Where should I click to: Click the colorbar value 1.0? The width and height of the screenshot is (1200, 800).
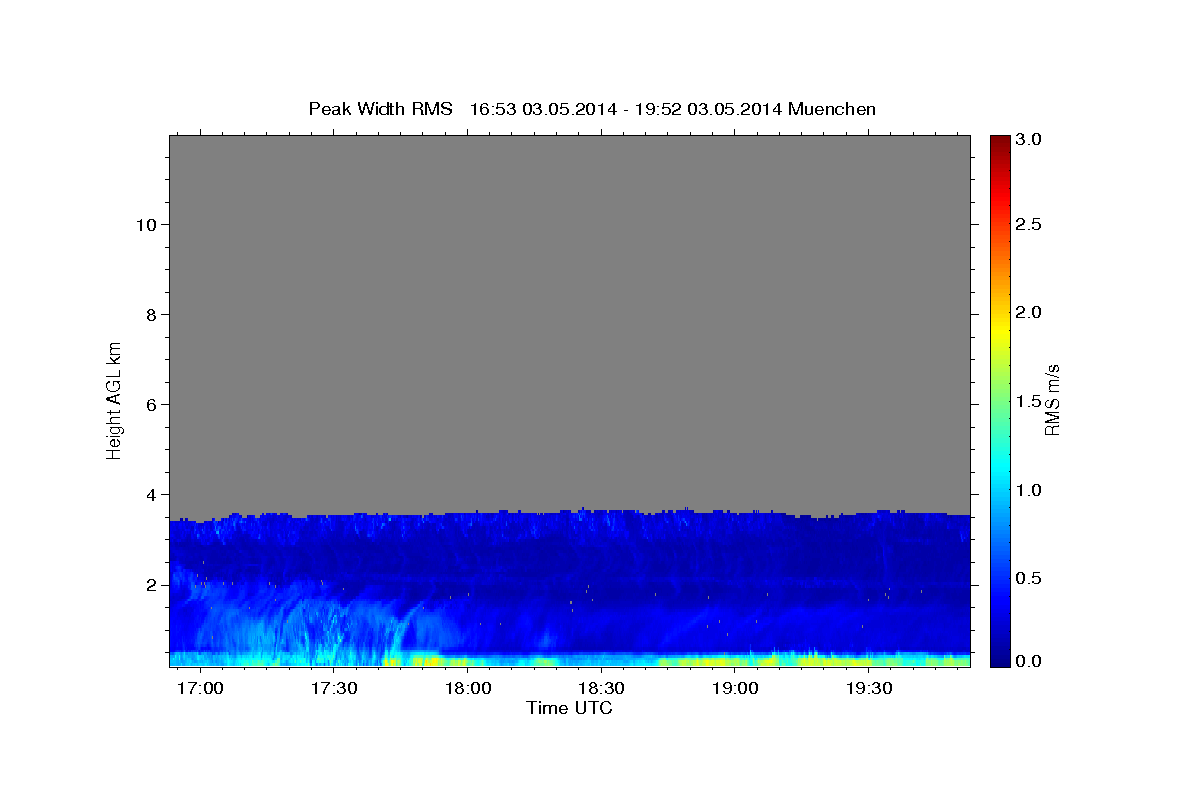tap(1030, 490)
